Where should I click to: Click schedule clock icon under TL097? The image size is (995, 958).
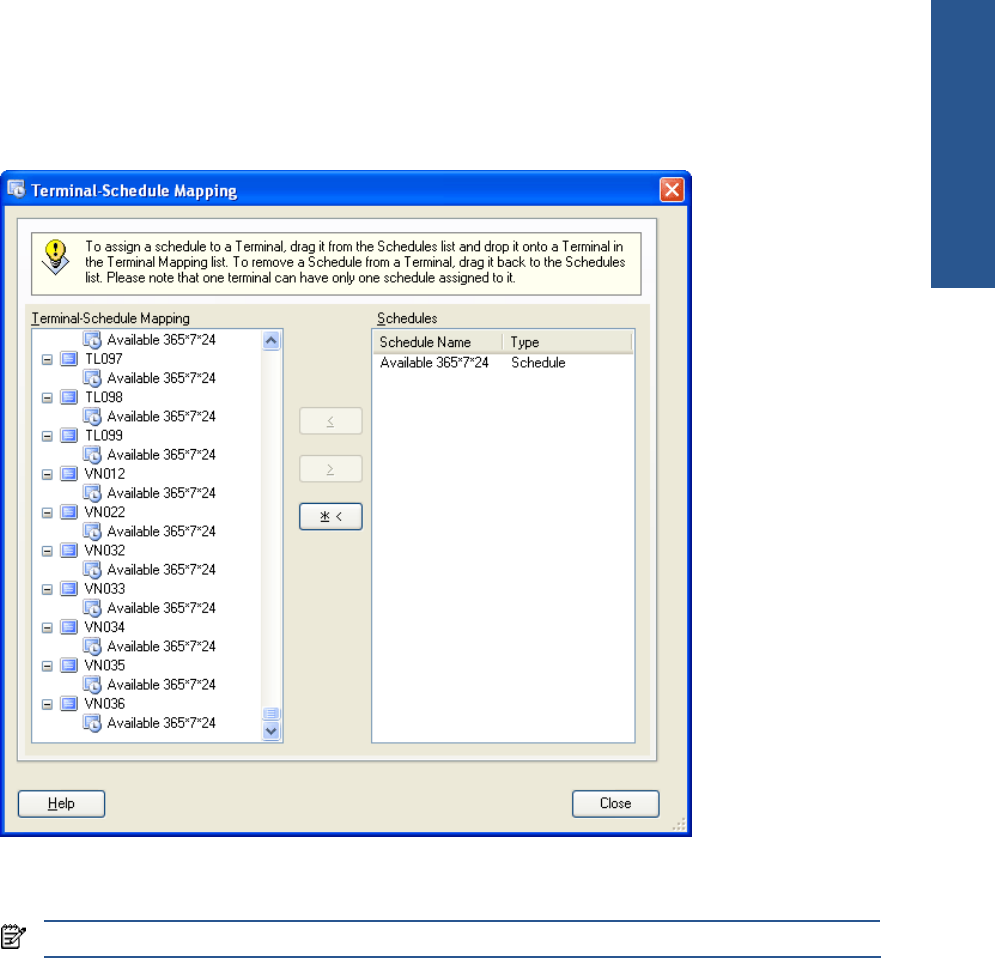(93, 378)
